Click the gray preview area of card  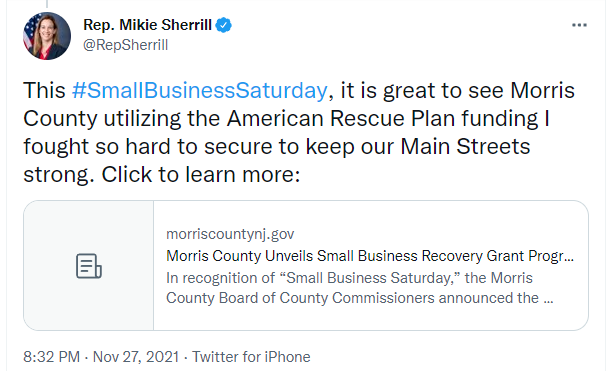point(89,266)
